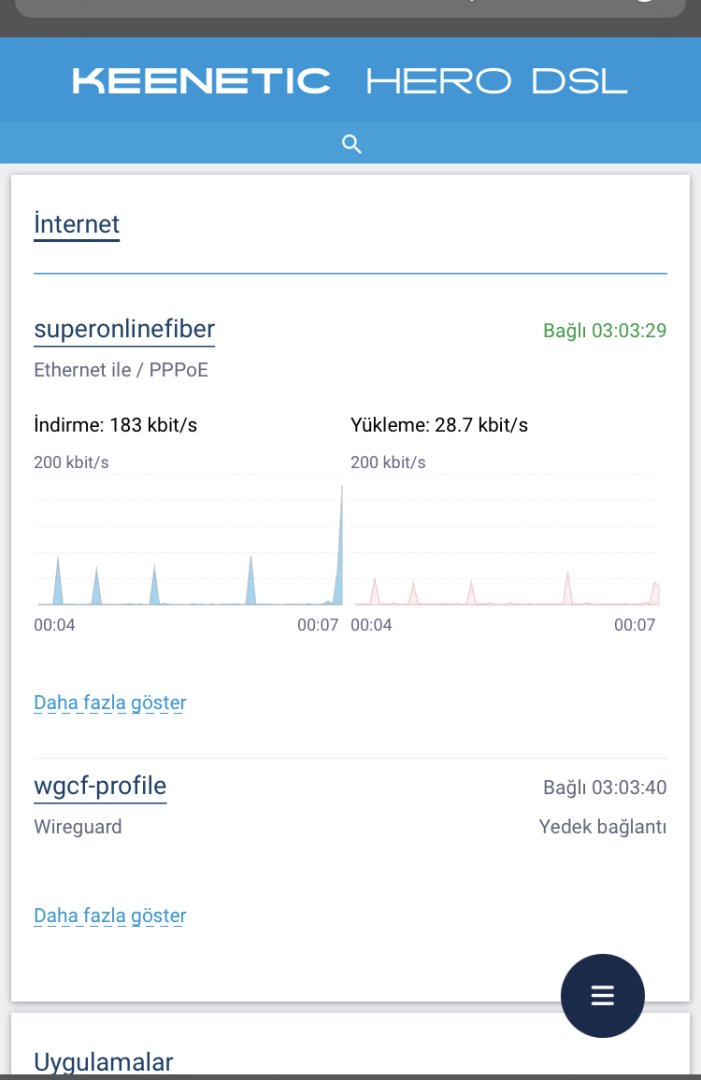Click the İndirme: 183 kbit/s label
Image resolution: width=701 pixels, height=1080 pixels.
[x=115, y=425]
